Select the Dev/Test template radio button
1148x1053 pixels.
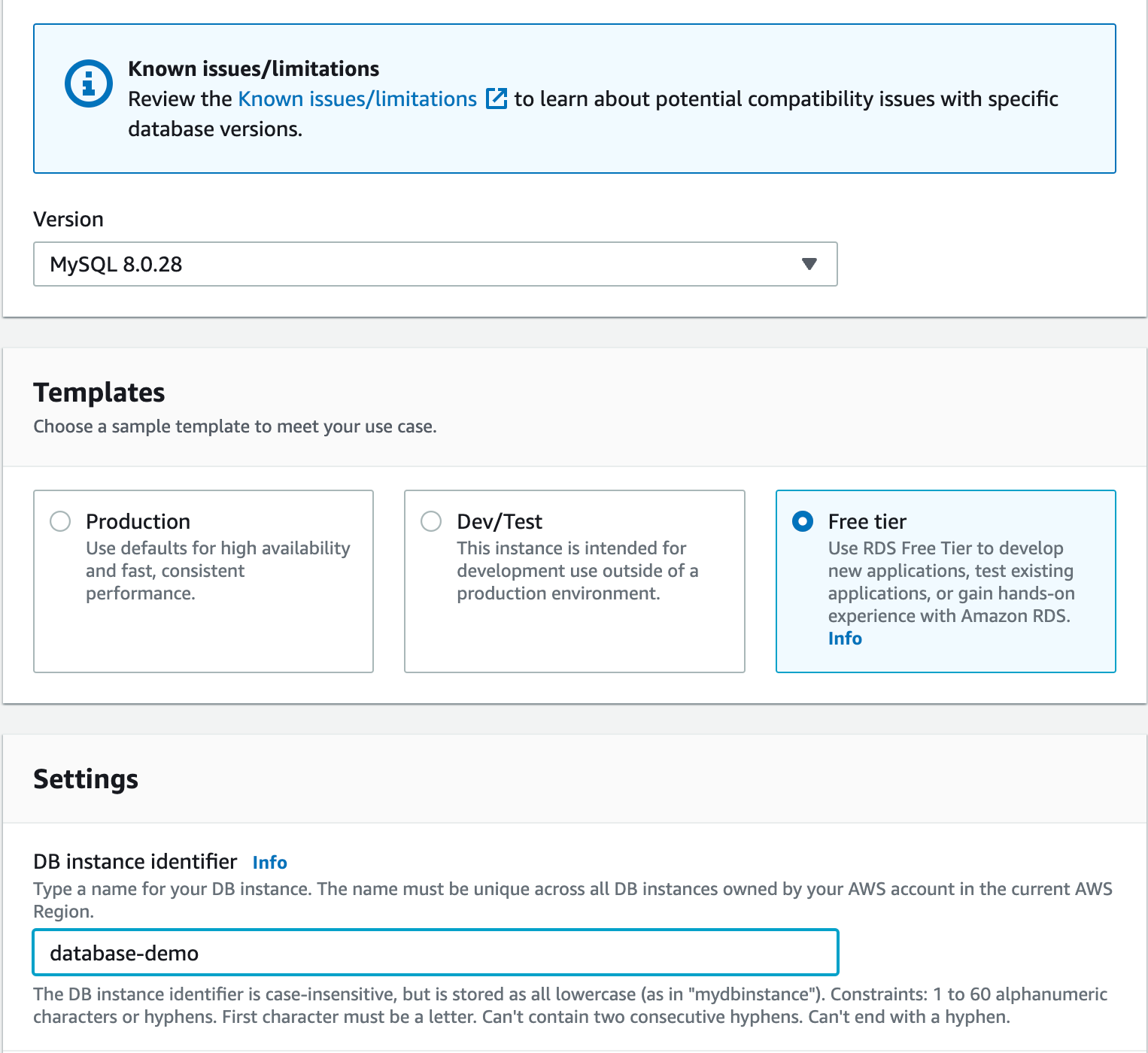[431, 521]
